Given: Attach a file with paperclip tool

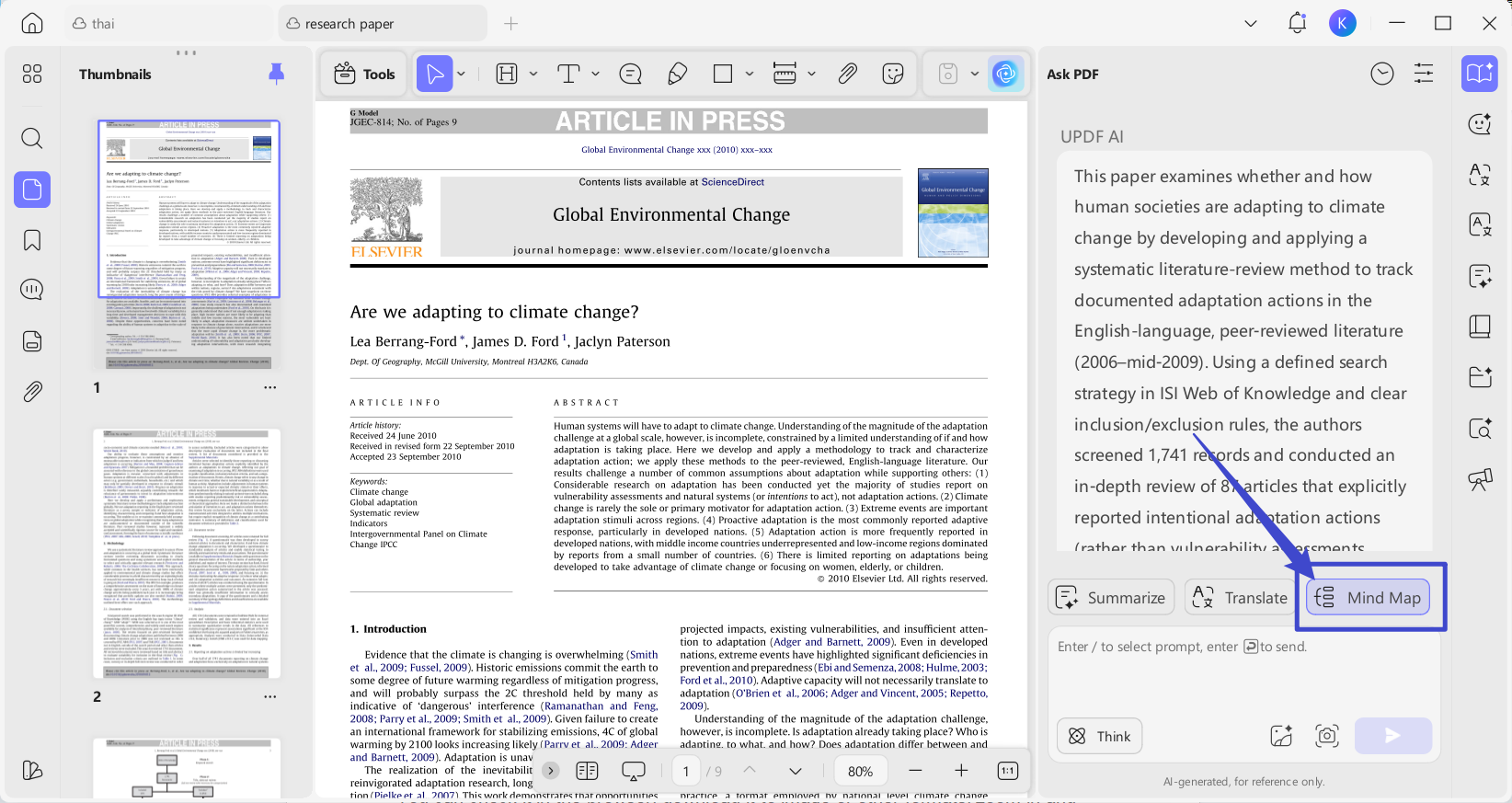Looking at the screenshot, I should (x=848, y=74).
